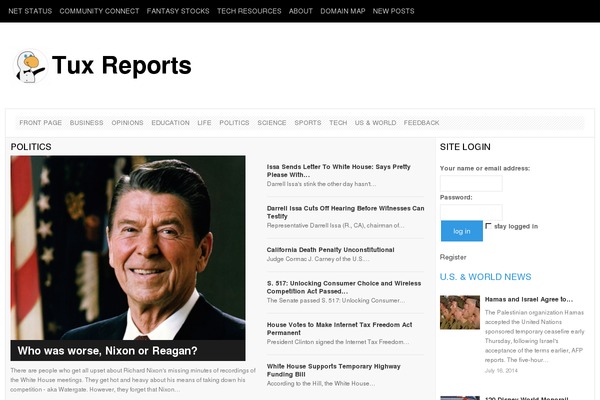600x400 pixels.
Task: Open the U.S. & WORLD NEWS heading
Action: pos(486,277)
